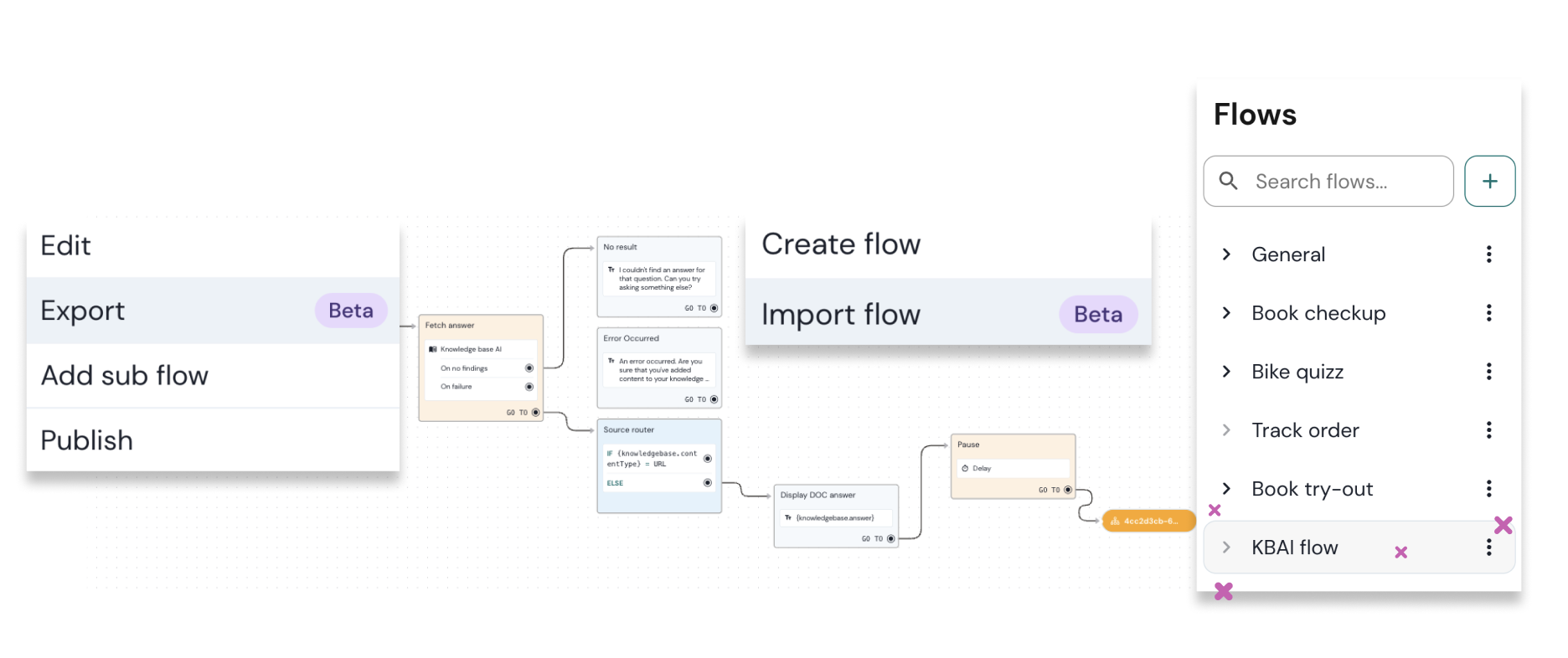This screenshot has width=1568, height=658.
Task: Open three-dot menu for Book checkup
Action: pos(1488,313)
